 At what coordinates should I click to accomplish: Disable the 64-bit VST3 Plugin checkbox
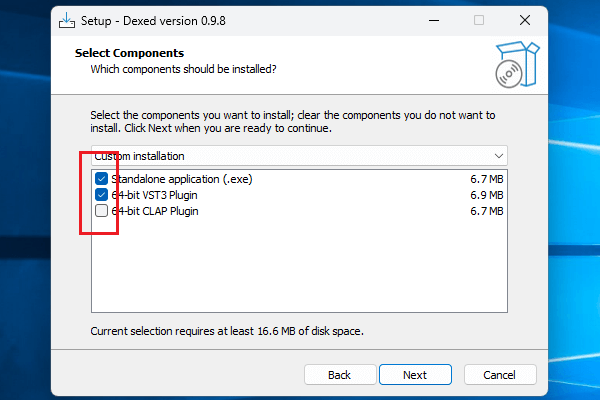coord(101,195)
